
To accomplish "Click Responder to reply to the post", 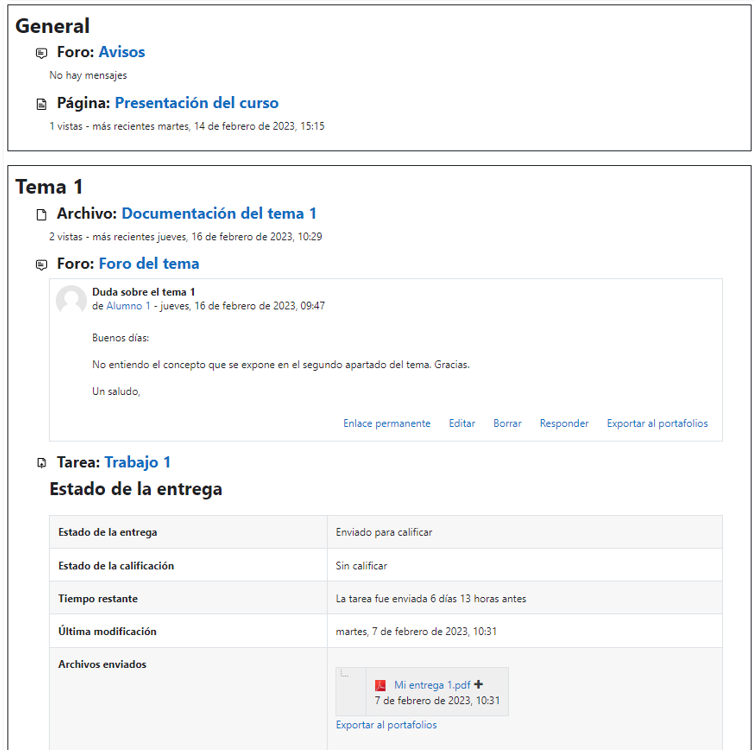I will coord(564,423).
